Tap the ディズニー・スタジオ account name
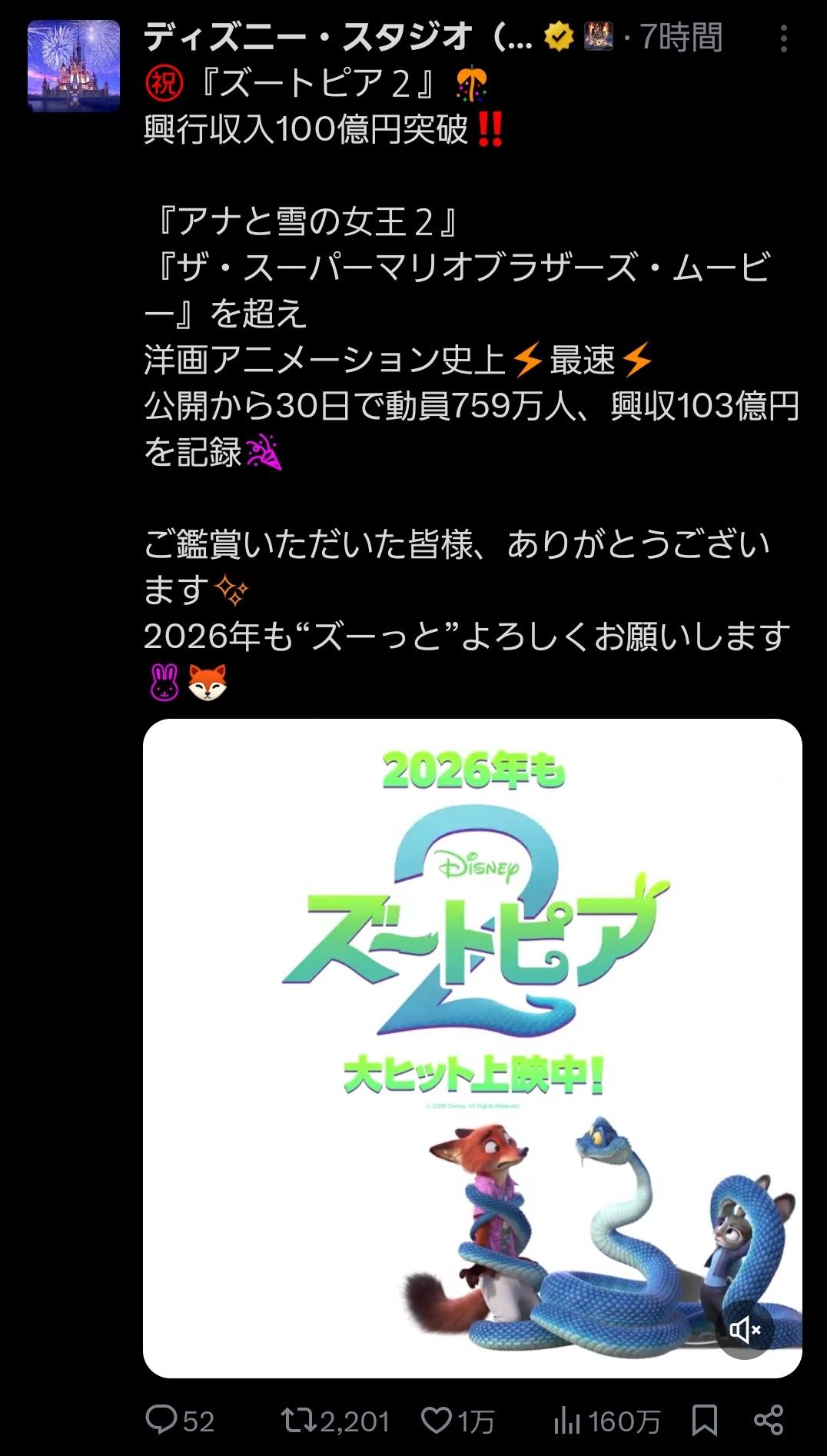This screenshot has height=1456, width=827. click(x=337, y=37)
